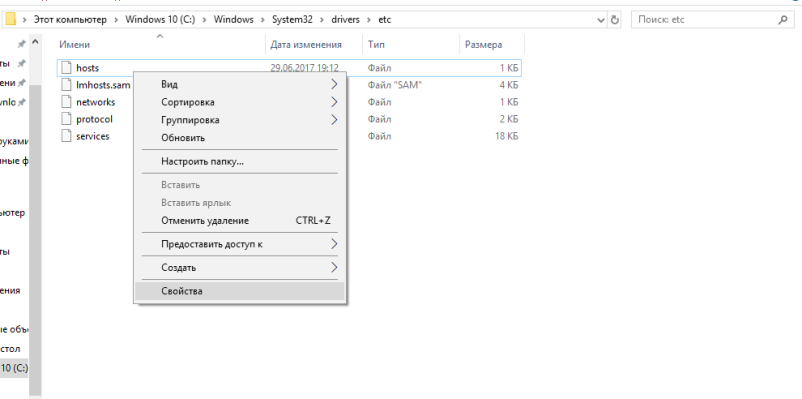Choose Настроить папку... in context menu
This screenshot has height=399, width=802.
click(239, 162)
